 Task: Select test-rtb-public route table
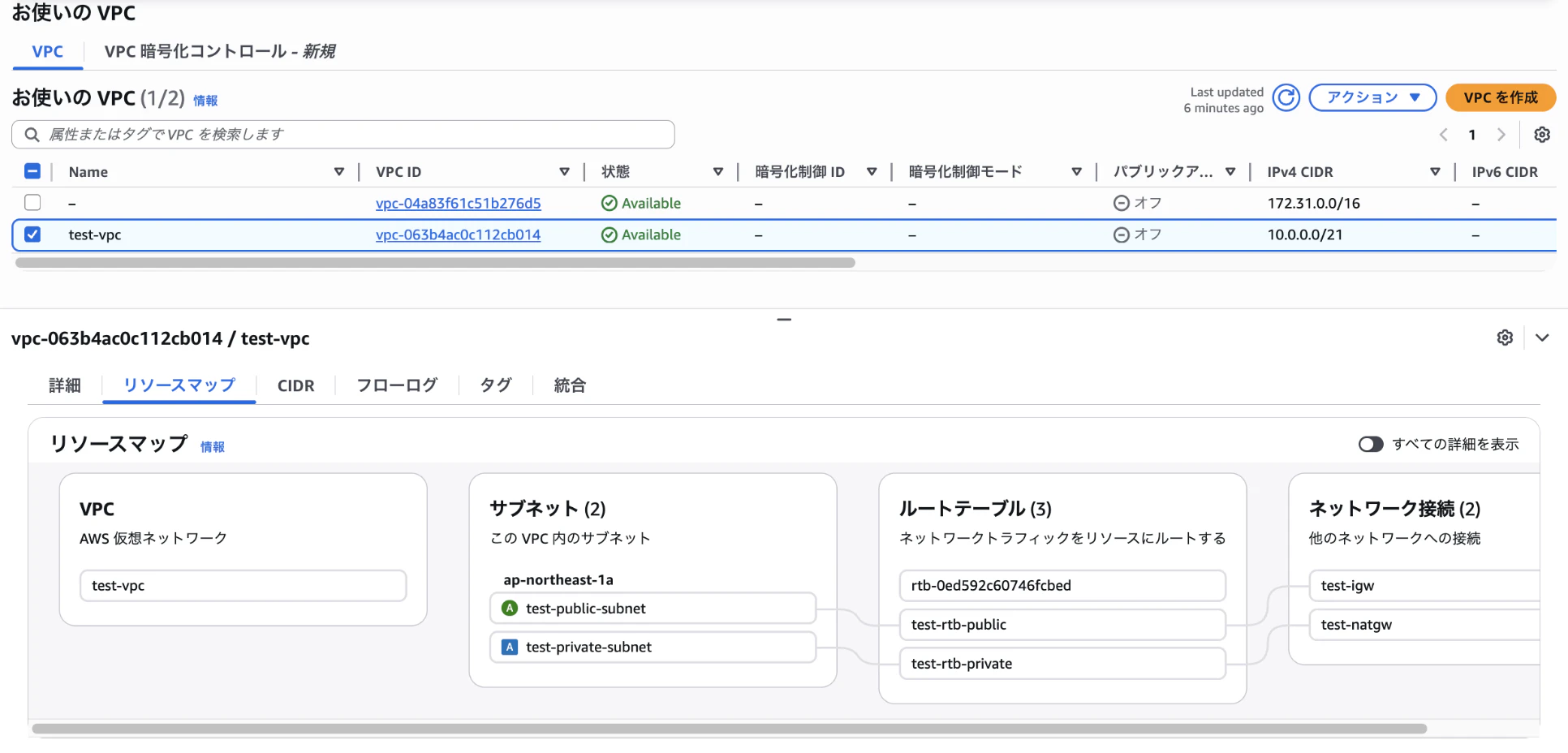click(1062, 624)
